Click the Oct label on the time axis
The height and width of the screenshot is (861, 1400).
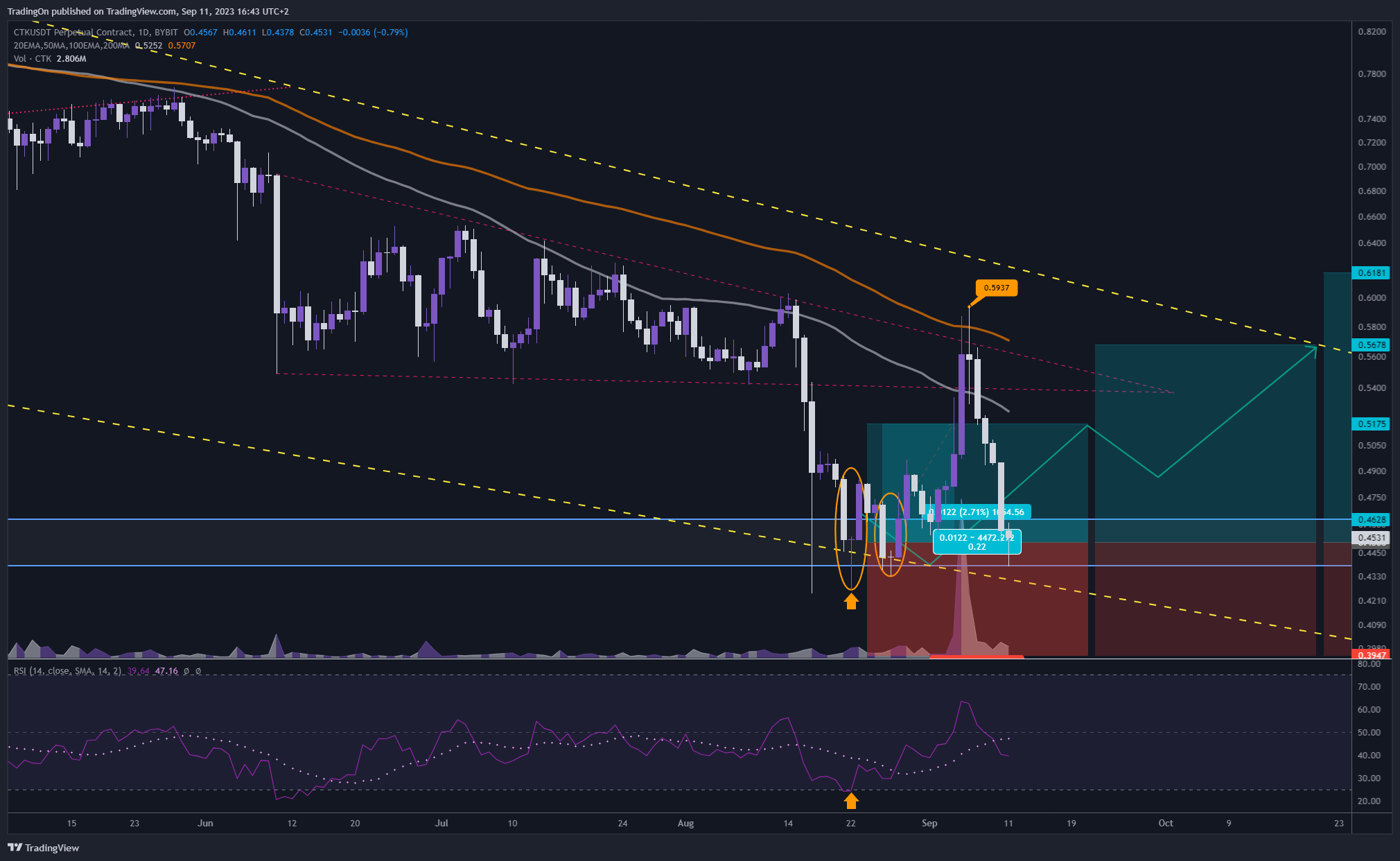click(x=1166, y=824)
